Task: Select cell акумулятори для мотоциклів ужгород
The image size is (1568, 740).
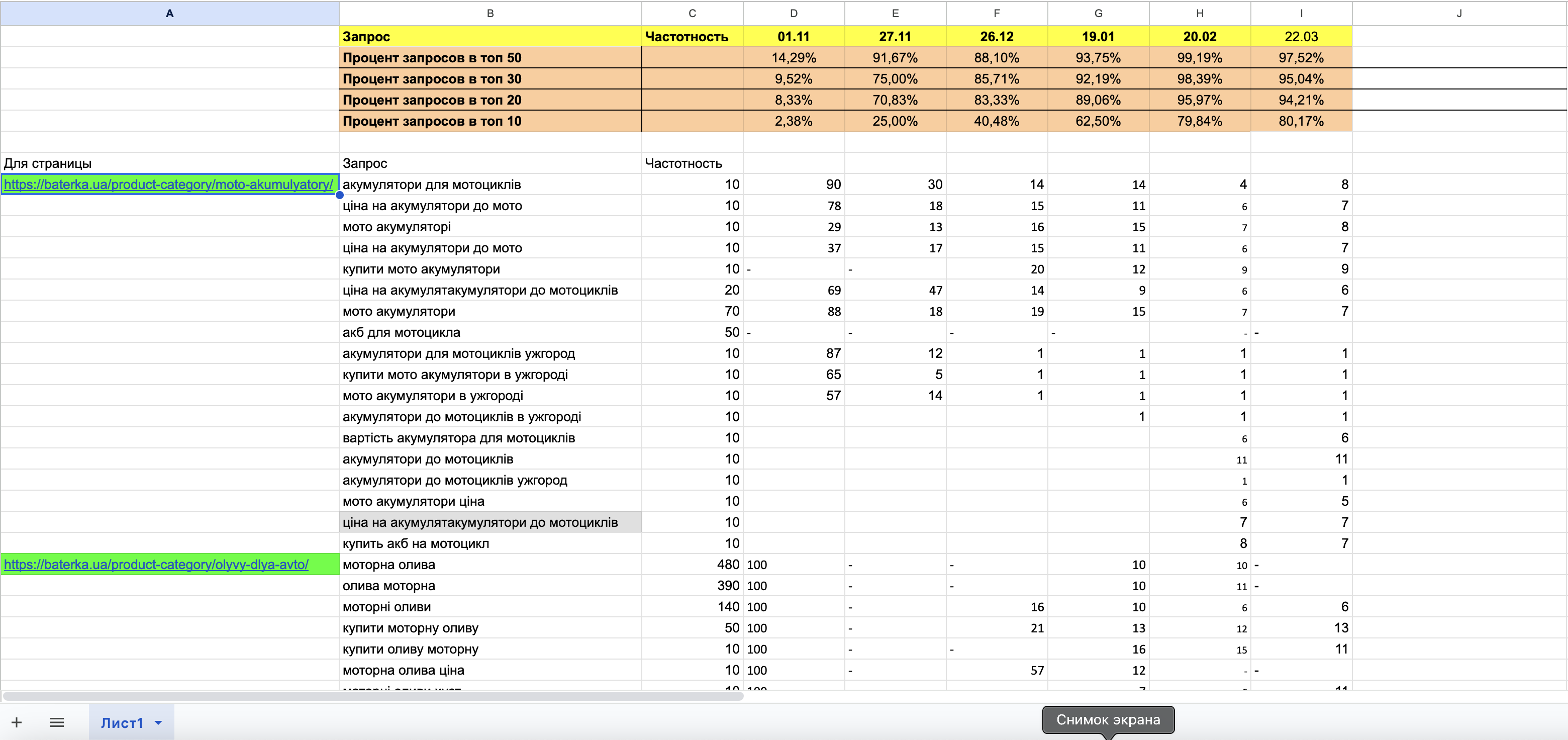Action: click(x=490, y=353)
